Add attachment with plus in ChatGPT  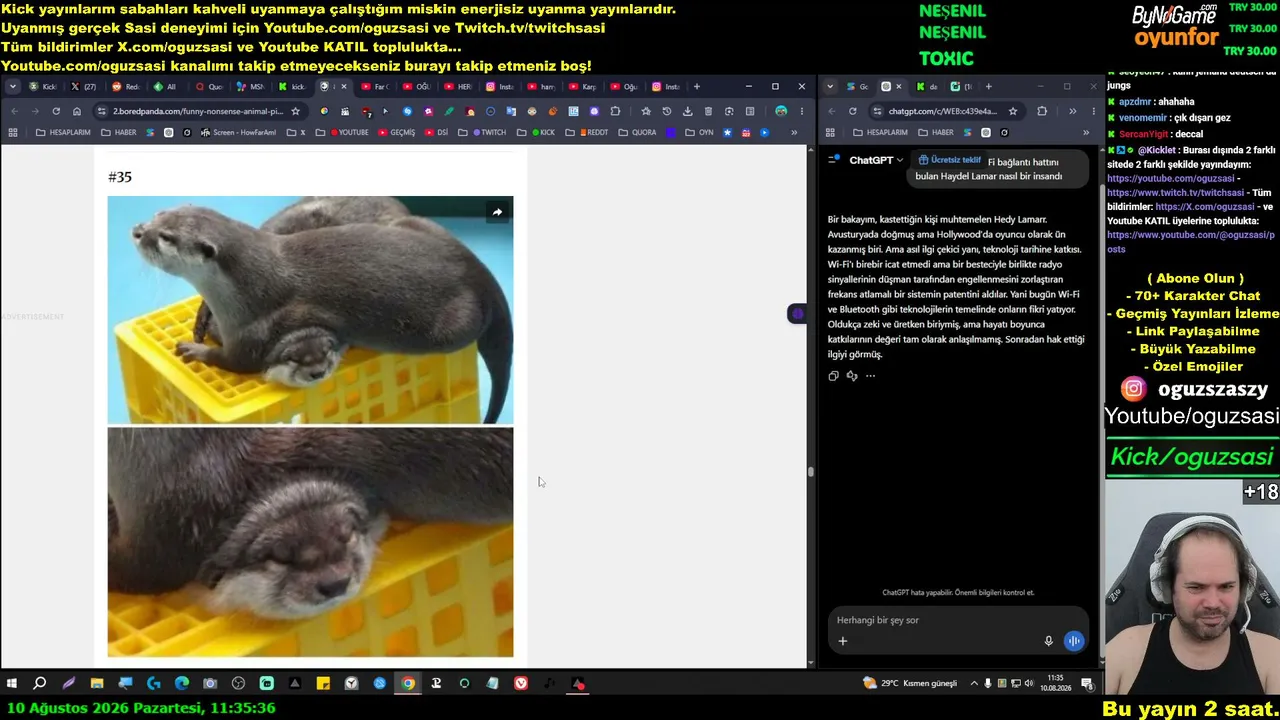coord(842,641)
